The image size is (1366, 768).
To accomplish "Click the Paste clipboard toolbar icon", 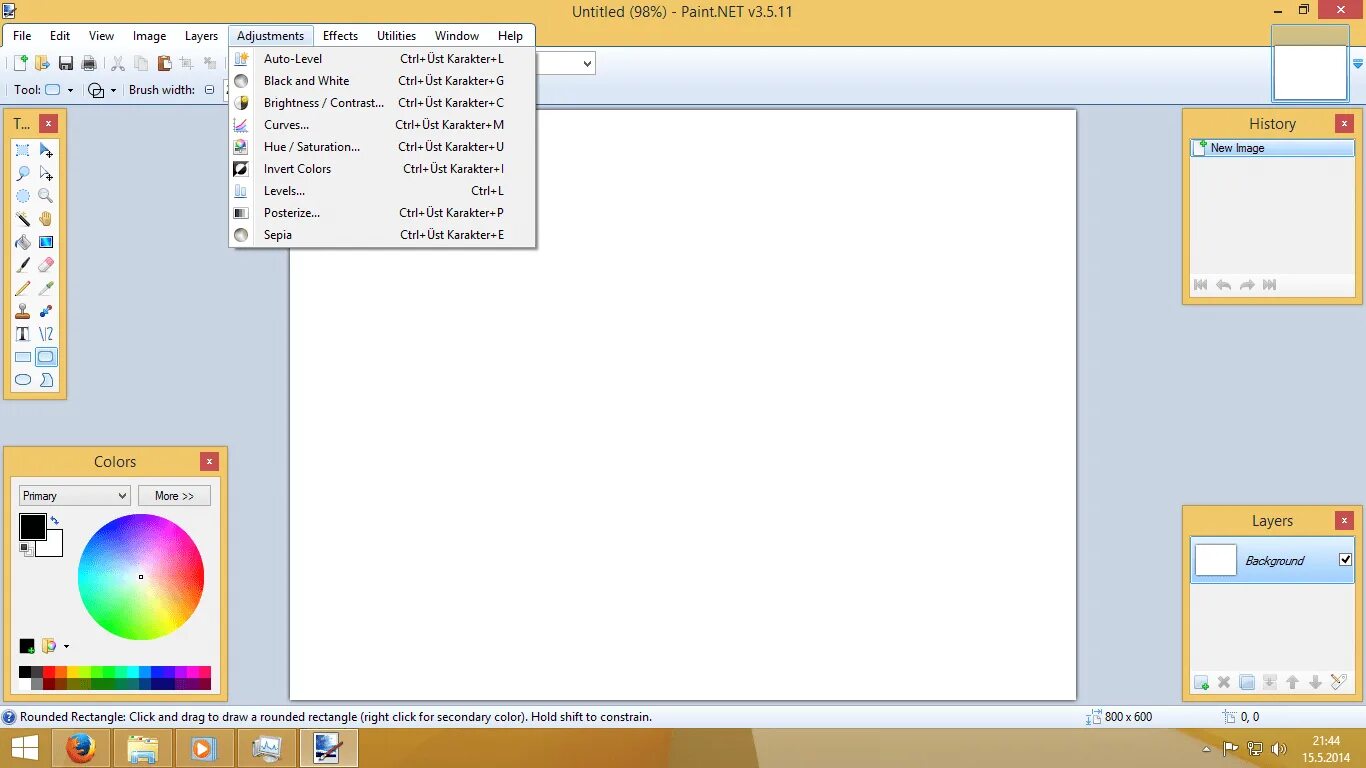I will (164, 63).
